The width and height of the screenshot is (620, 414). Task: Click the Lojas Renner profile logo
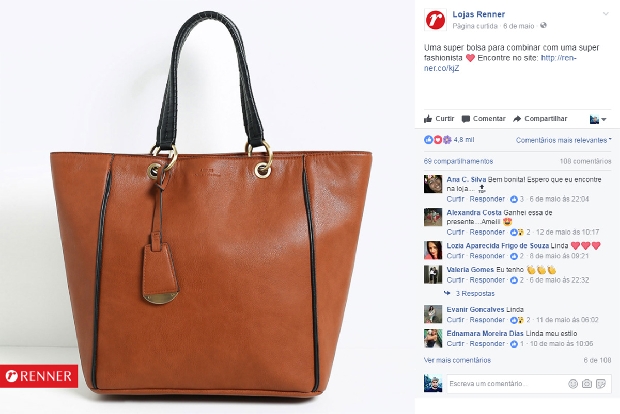click(x=435, y=19)
